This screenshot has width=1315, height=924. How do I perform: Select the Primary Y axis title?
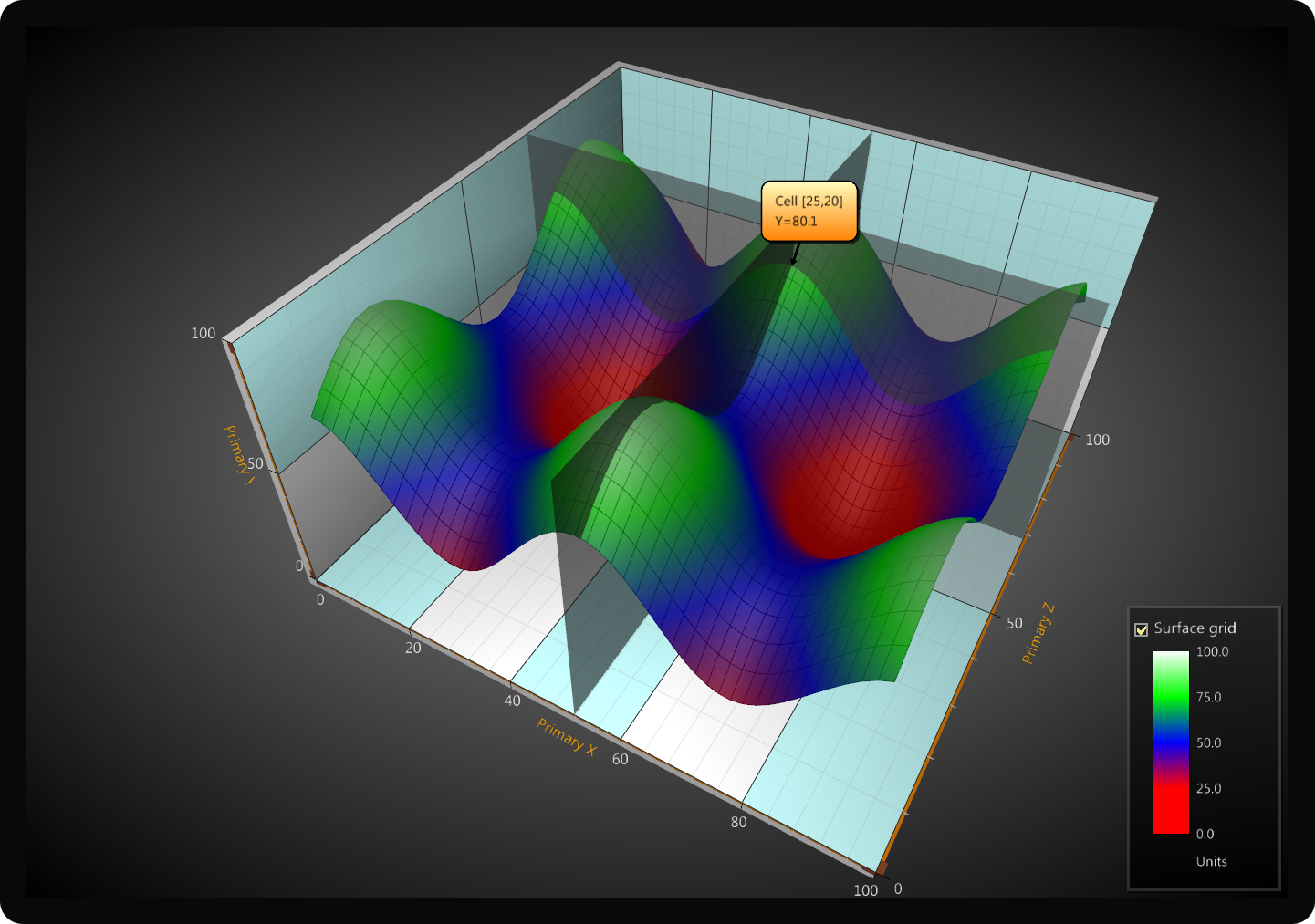click(x=239, y=454)
